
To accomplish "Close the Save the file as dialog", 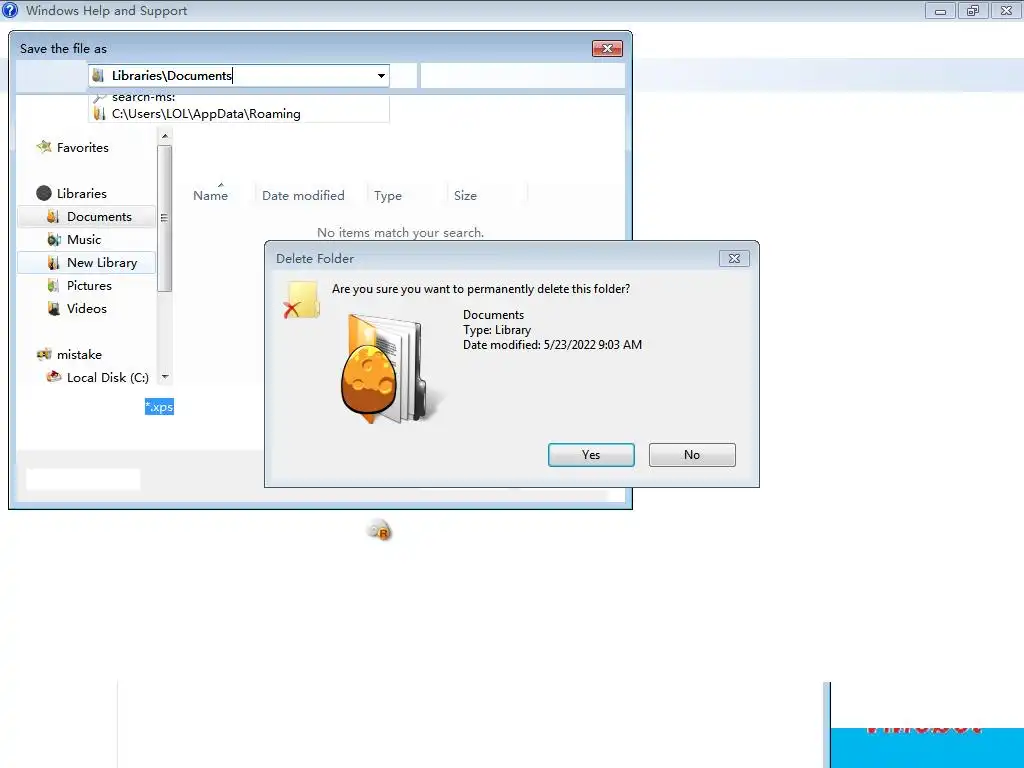I will (x=607, y=48).
